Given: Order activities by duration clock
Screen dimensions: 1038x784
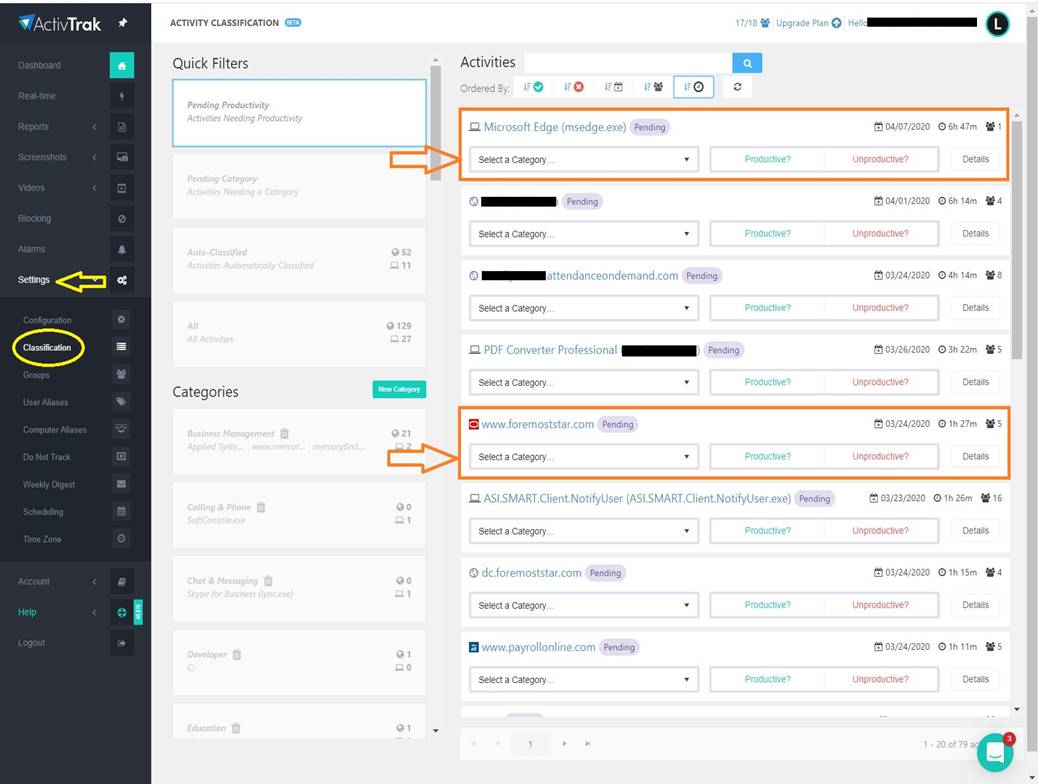Looking at the screenshot, I should click(x=694, y=87).
